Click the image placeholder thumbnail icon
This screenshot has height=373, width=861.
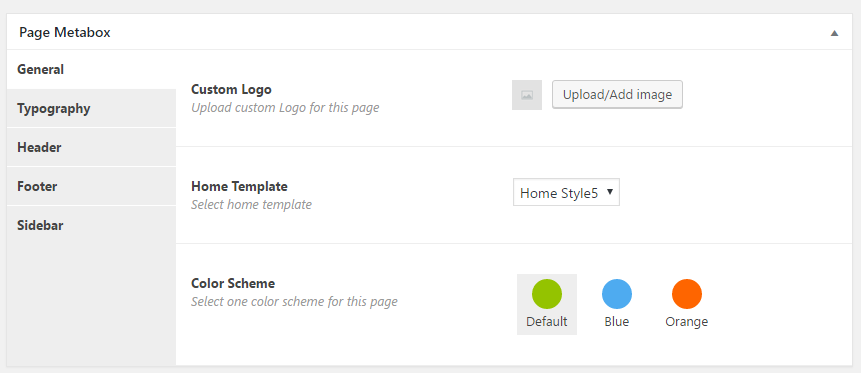point(527,95)
